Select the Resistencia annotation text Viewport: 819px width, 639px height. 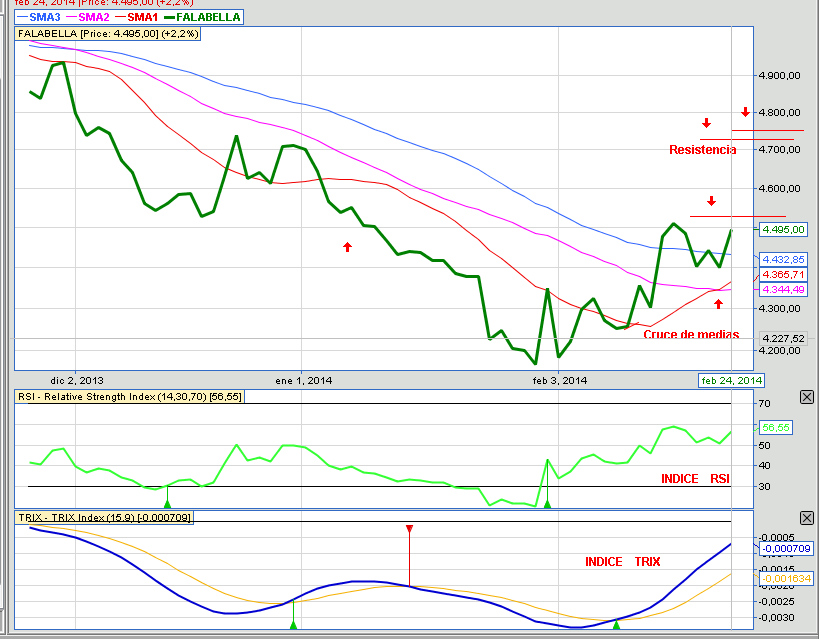pyautogui.click(x=703, y=150)
